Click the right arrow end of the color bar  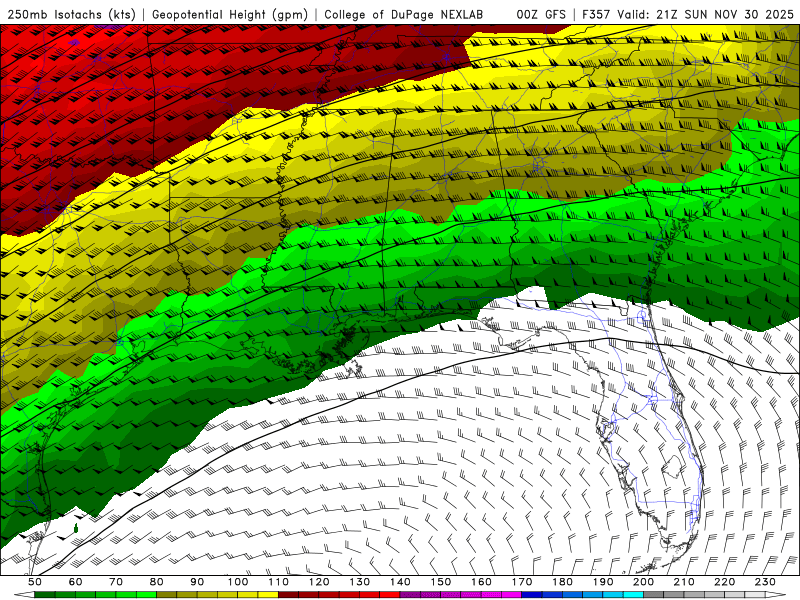[x=776, y=595]
